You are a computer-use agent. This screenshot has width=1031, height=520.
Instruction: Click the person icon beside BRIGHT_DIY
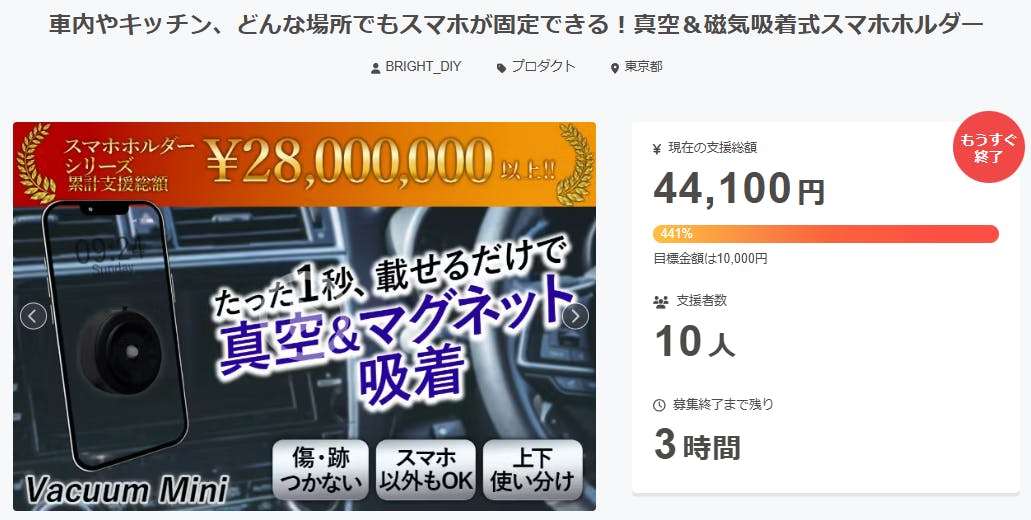375,68
